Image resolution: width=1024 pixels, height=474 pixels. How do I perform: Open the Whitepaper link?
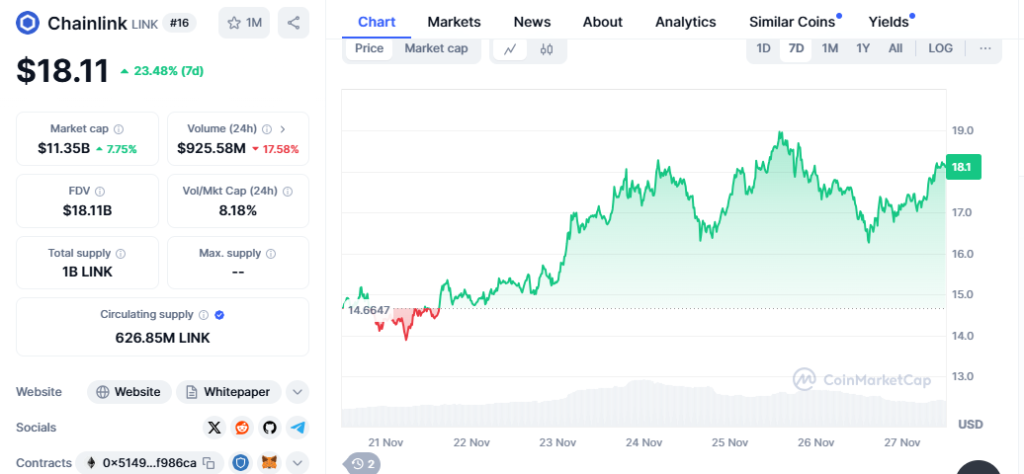tap(229, 392)
